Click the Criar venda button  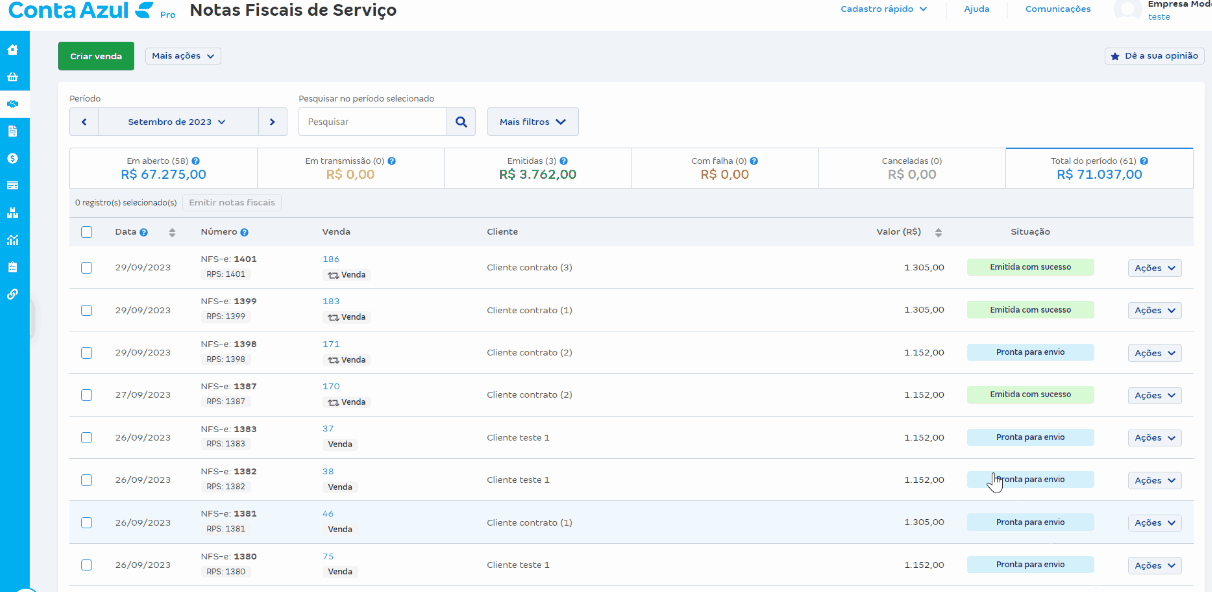pyautogui.click(x=96, y=56)
